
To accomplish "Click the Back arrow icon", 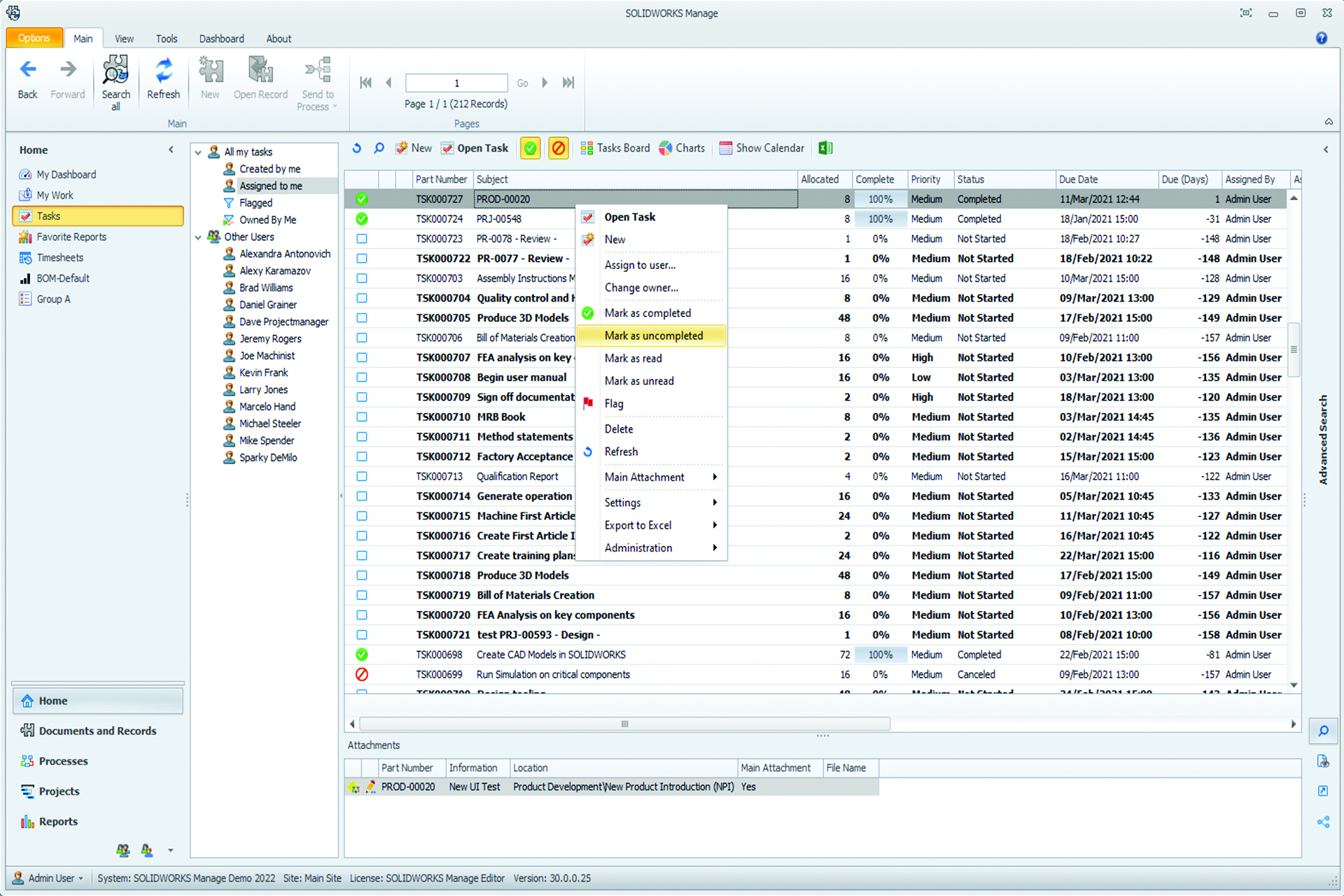I will 28,69.
